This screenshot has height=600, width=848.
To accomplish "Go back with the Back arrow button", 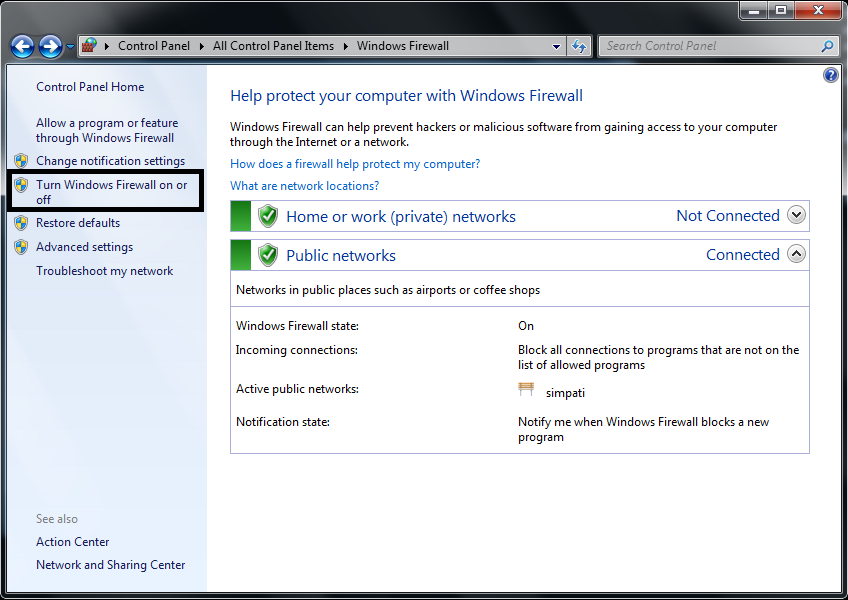I will [x=23, y=47].
